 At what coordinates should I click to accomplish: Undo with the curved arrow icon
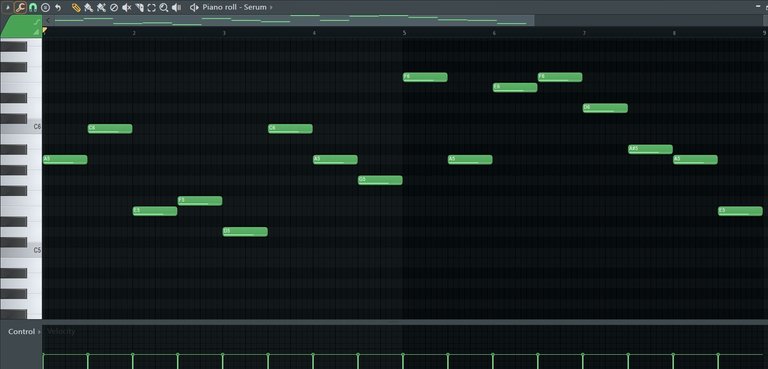[58, 7]
